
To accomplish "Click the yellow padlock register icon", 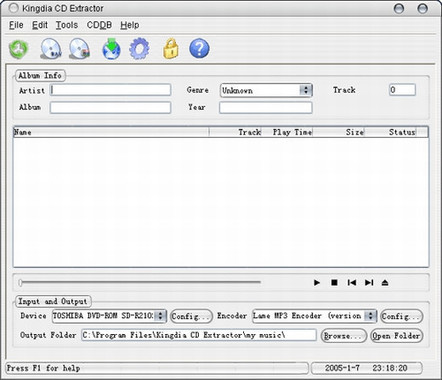I will [171, 49].
